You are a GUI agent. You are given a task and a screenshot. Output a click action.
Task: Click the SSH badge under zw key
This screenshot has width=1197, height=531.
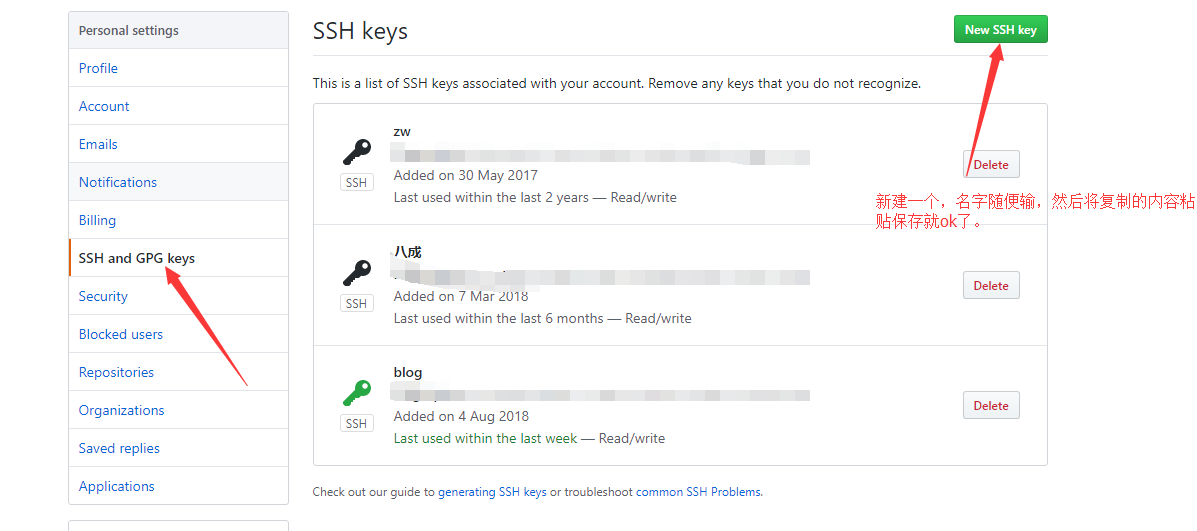(356, 183)
